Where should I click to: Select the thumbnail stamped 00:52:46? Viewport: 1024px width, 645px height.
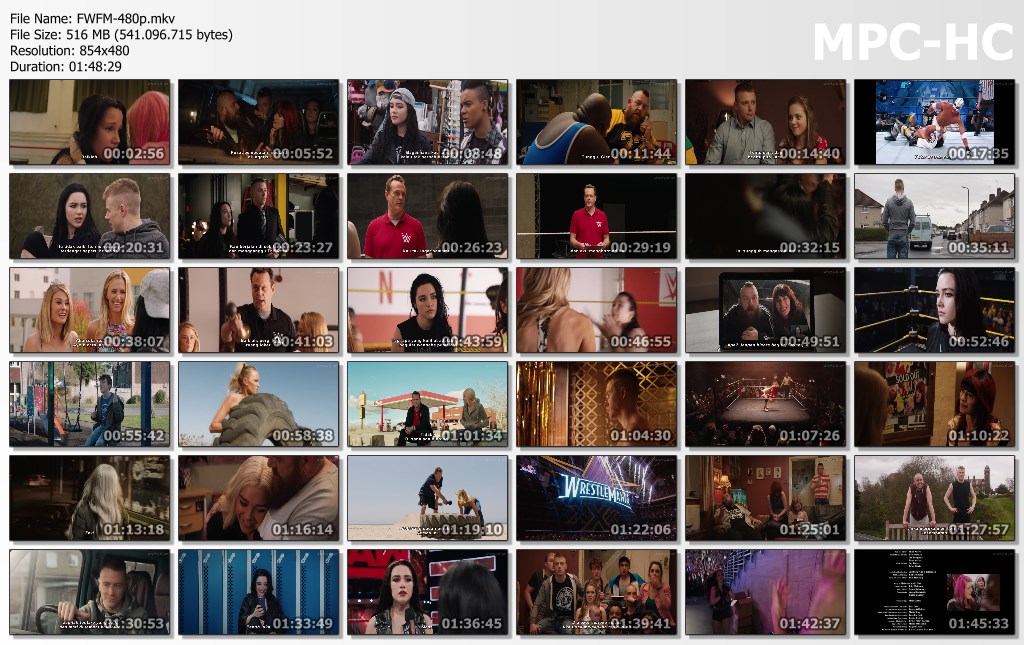935,310
